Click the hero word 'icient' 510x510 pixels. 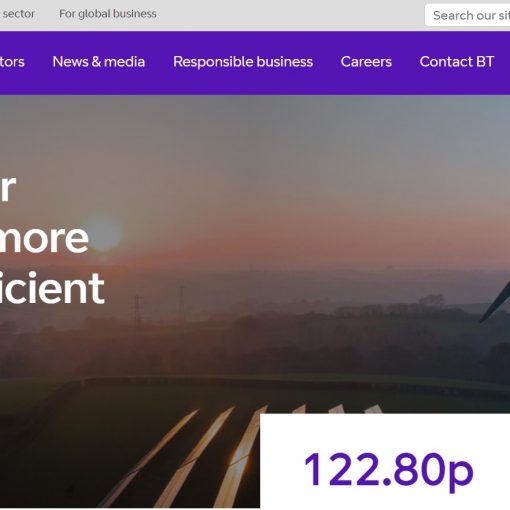[x=52, y=288]
